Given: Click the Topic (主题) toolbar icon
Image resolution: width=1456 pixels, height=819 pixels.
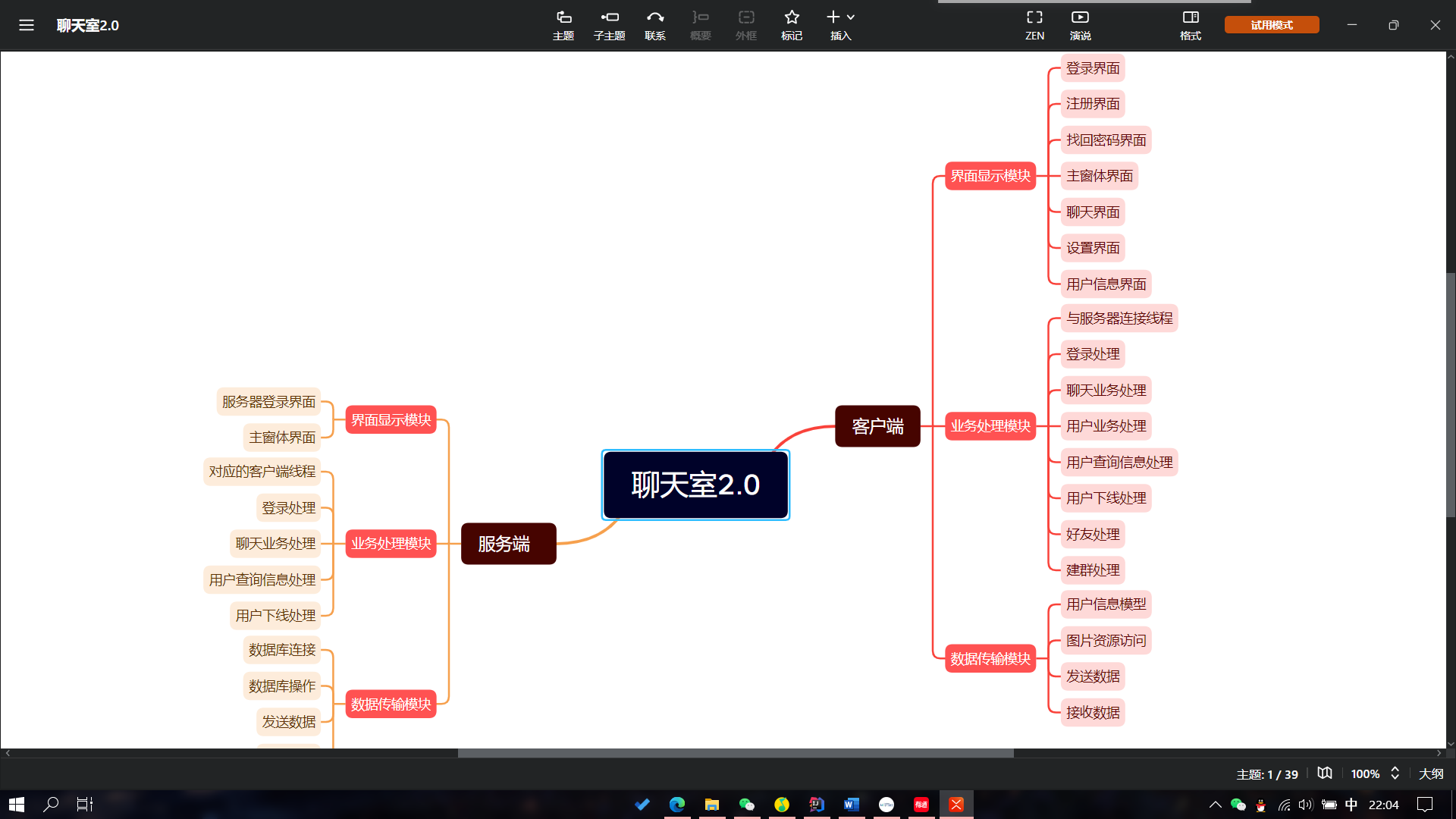Looking at the screenshot, I should click(x=563, y=24).
